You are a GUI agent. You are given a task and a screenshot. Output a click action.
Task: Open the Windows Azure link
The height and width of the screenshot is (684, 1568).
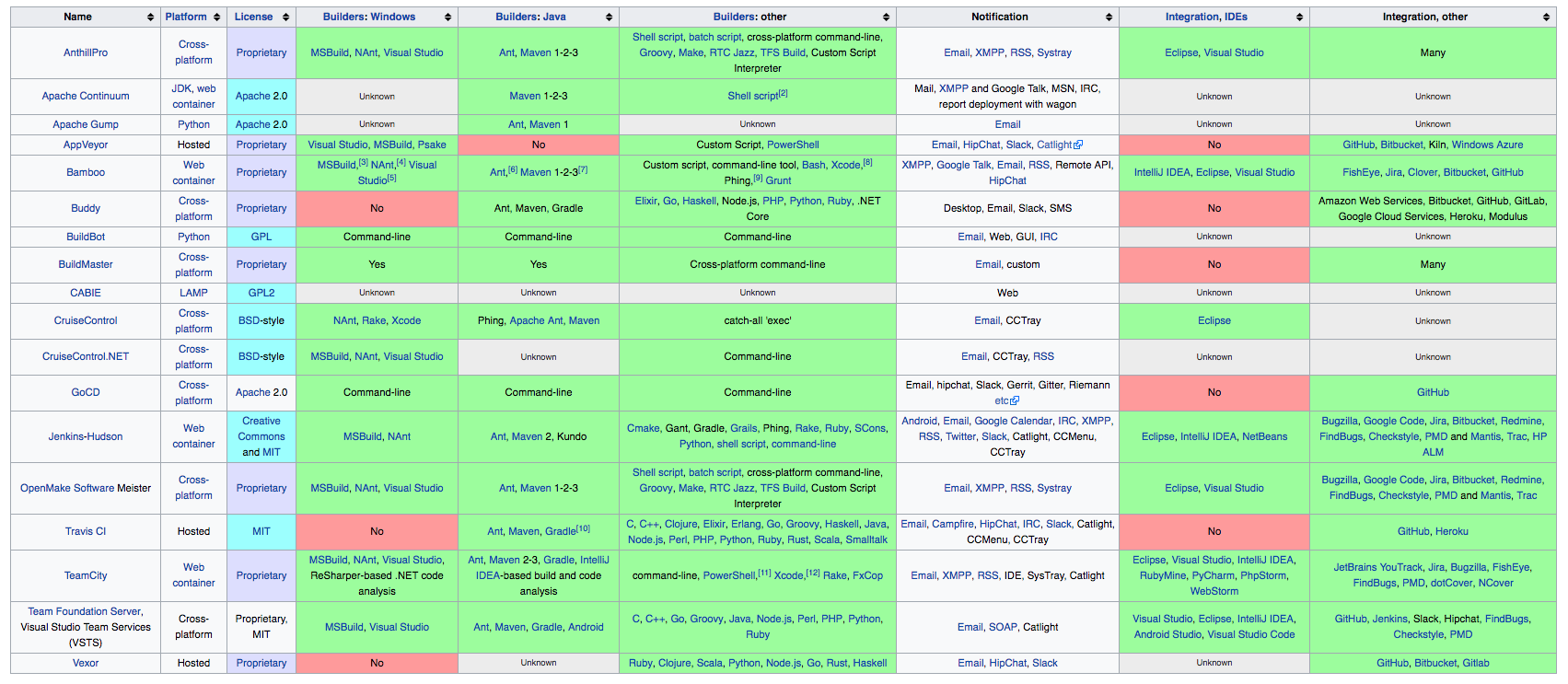(x=1488, y=145)
